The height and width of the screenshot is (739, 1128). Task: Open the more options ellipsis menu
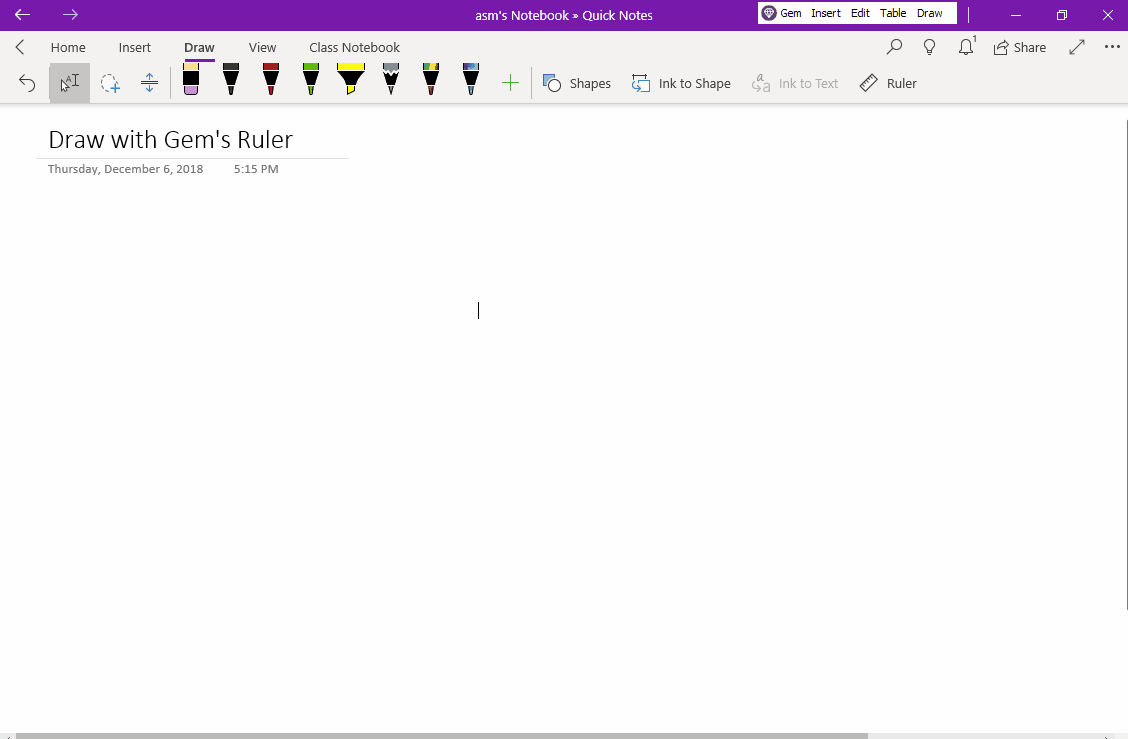1112,47
